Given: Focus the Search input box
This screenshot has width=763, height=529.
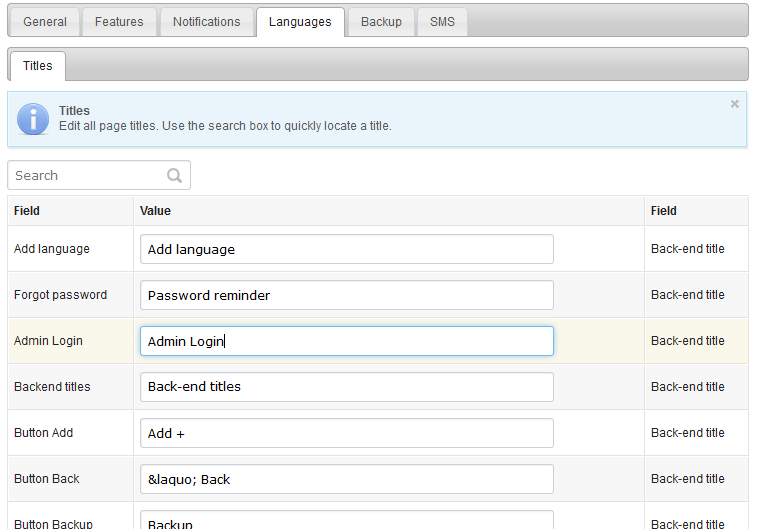Looking at the screenshot, I should tap(99, 175).
